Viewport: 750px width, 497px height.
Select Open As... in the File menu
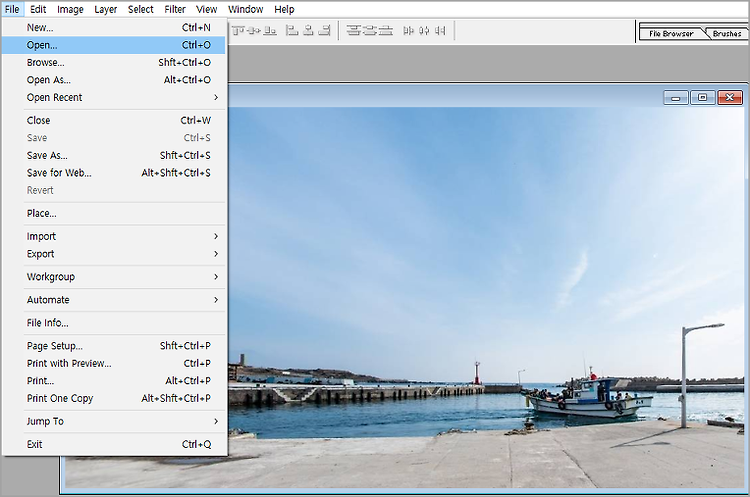click(x=114, y=80)
